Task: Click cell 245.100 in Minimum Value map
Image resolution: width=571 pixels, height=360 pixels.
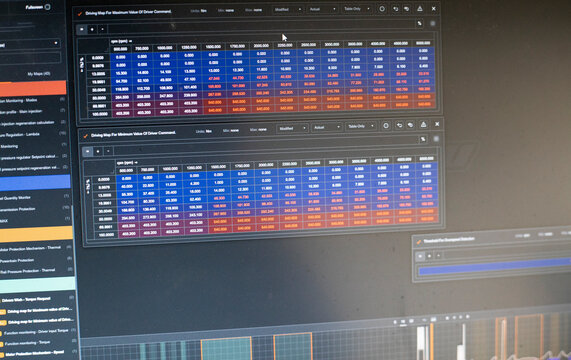Action: (x=196, y=215)
